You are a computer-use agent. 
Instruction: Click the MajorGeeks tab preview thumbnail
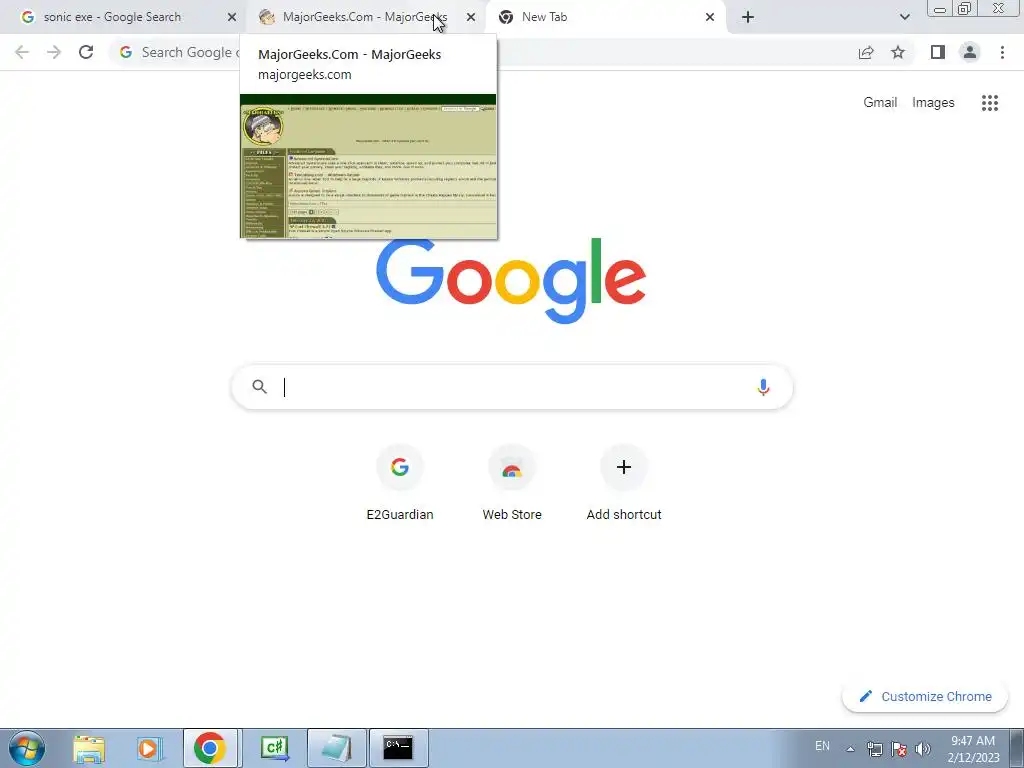point(368,167)
